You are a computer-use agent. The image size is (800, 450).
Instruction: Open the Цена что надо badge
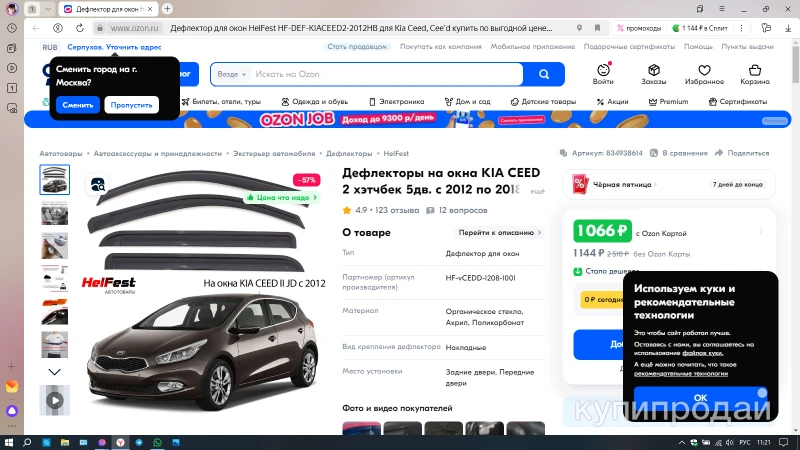[x=282, y=197]
